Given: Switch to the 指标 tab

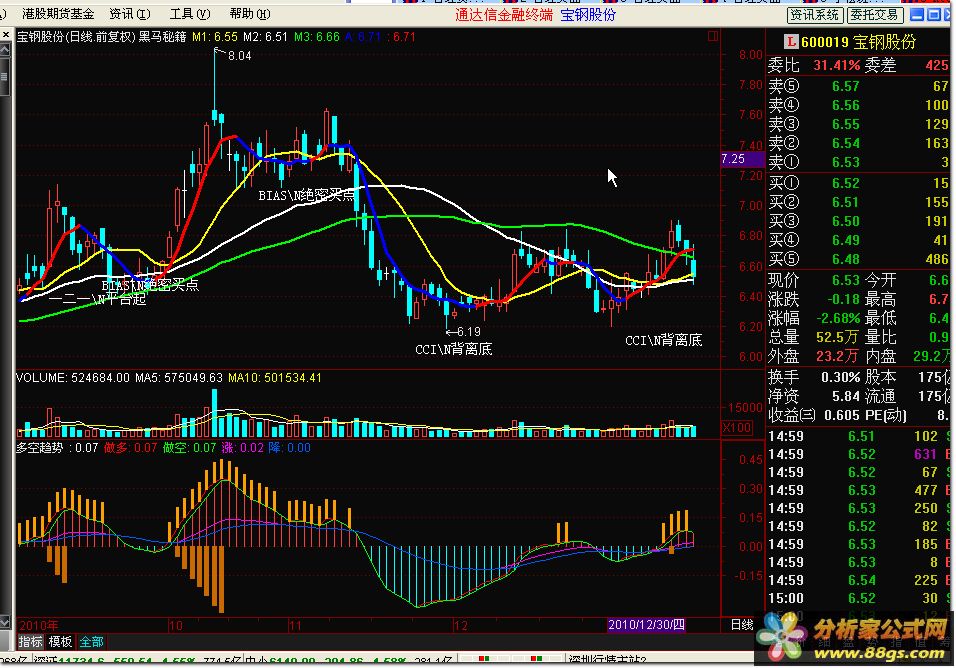Looking at the screenshot, I should coord(30,641).
